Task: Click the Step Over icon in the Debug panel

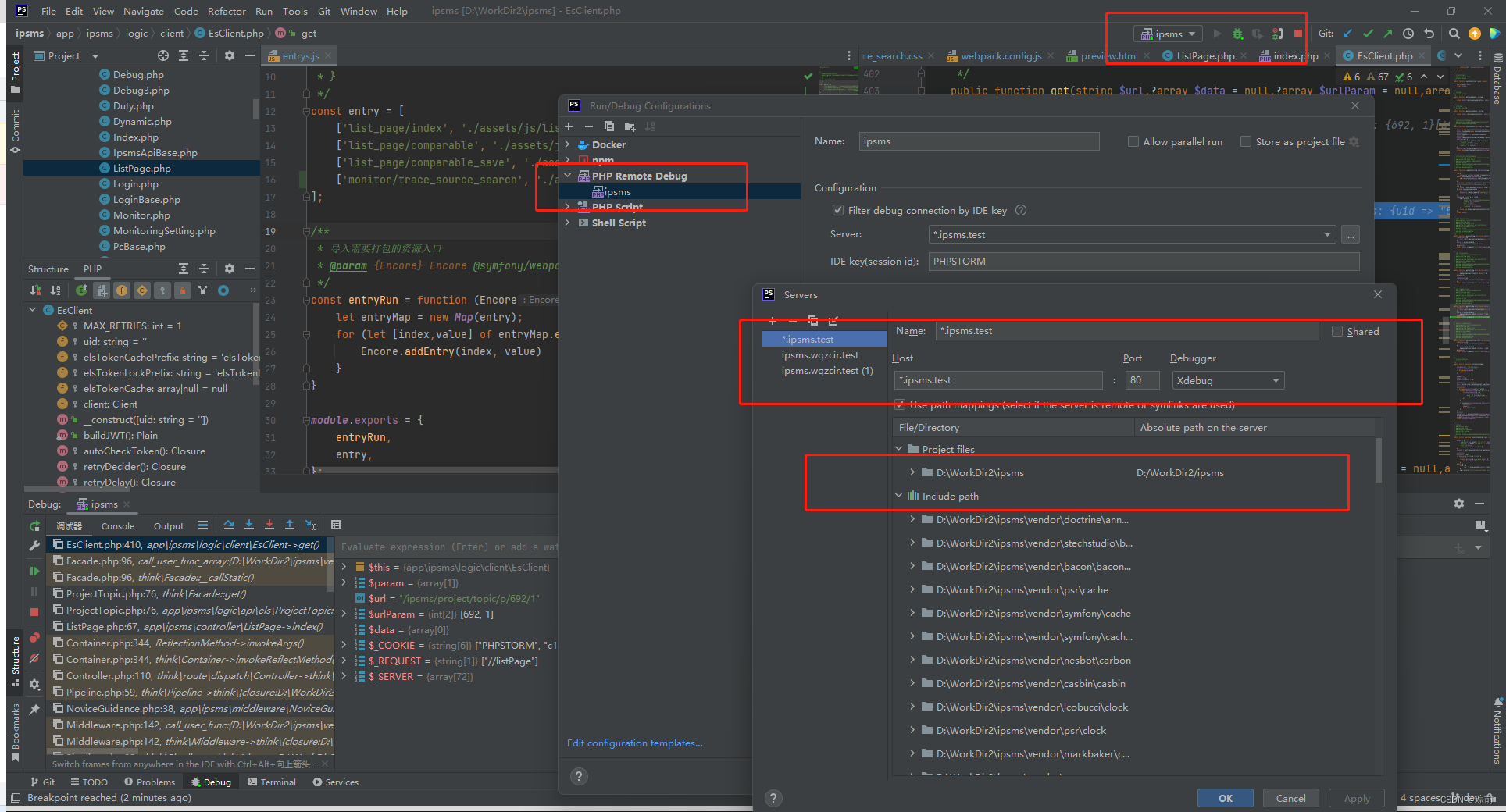Action: coord(228,525)
